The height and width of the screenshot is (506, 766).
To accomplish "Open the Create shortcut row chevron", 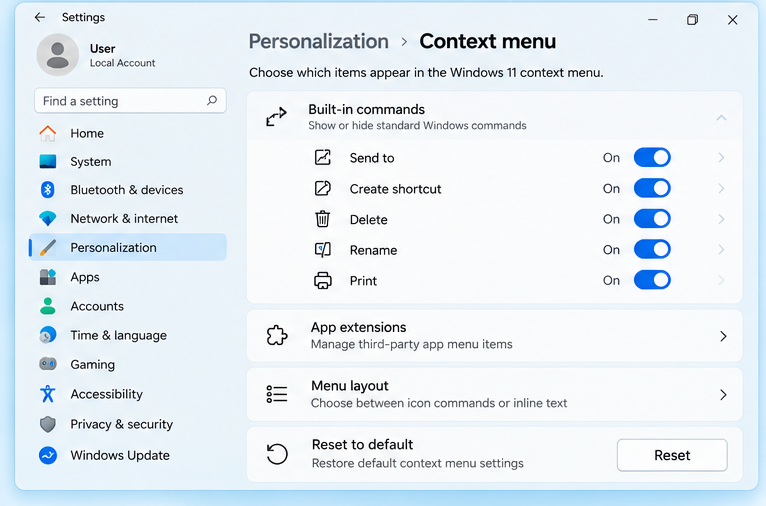I will pyautogui.click(x=722, y=189).
